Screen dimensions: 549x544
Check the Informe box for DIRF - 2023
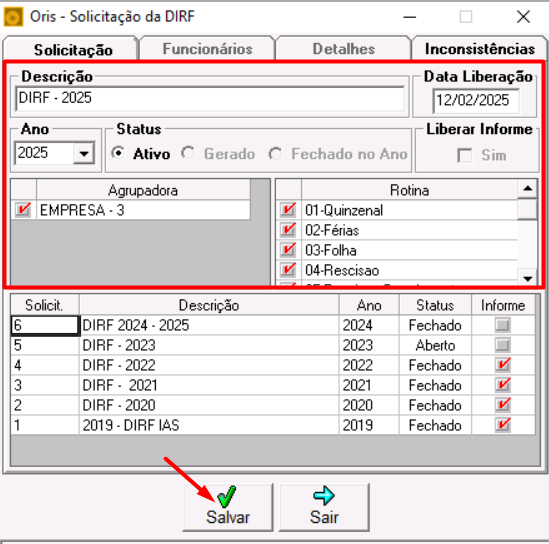[x=503, y=345]
